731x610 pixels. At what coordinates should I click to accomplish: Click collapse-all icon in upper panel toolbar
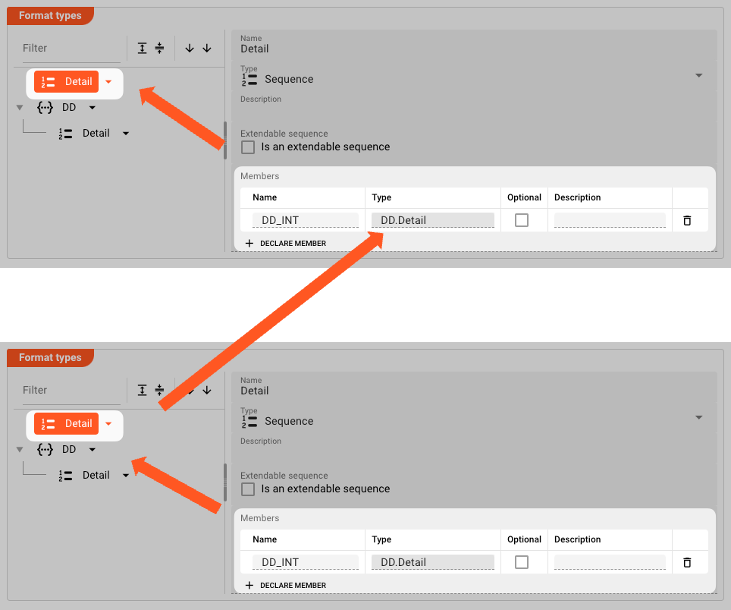click(x=159, y=48)
